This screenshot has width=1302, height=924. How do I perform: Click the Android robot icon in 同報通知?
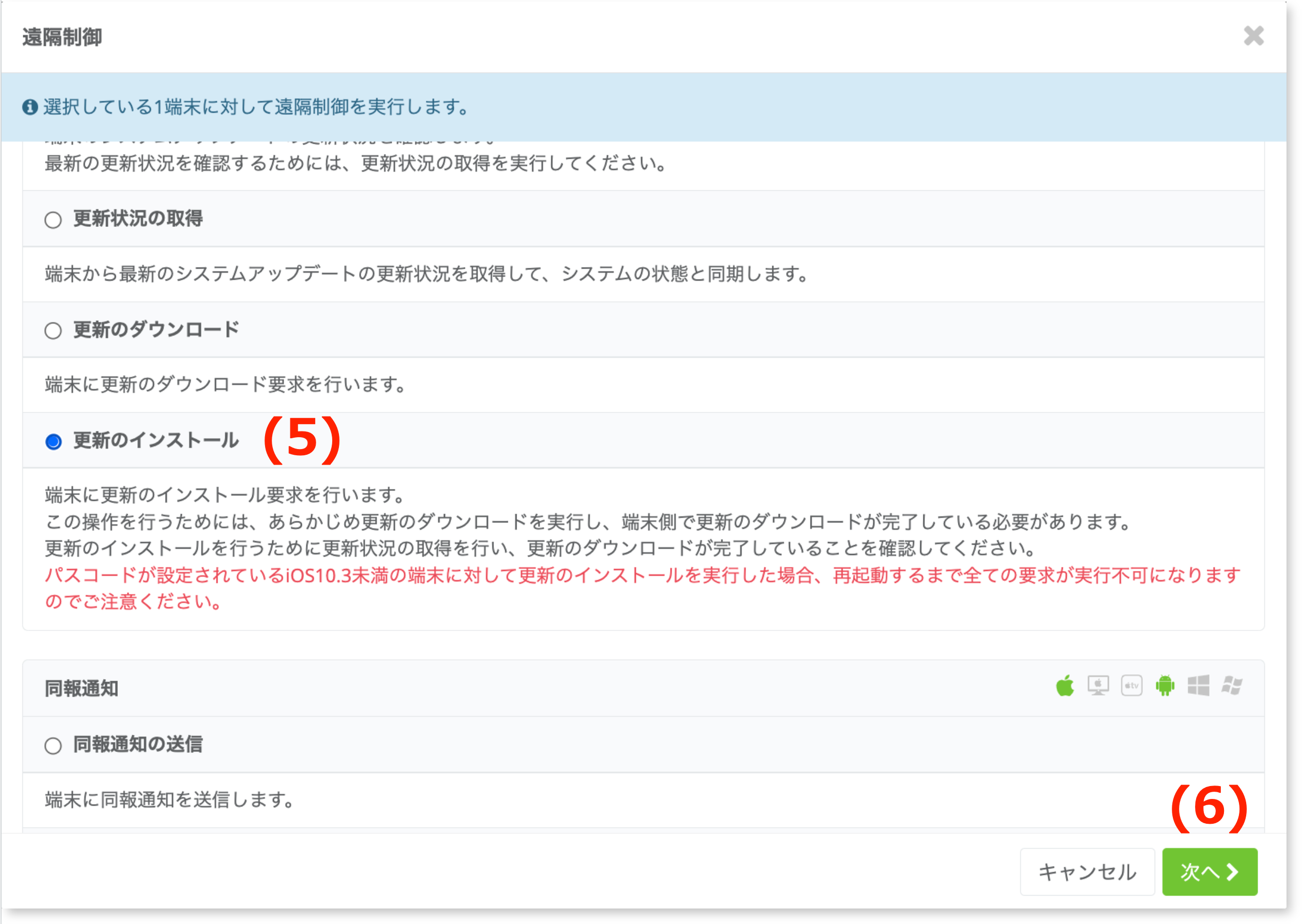tap(1165, 686)
